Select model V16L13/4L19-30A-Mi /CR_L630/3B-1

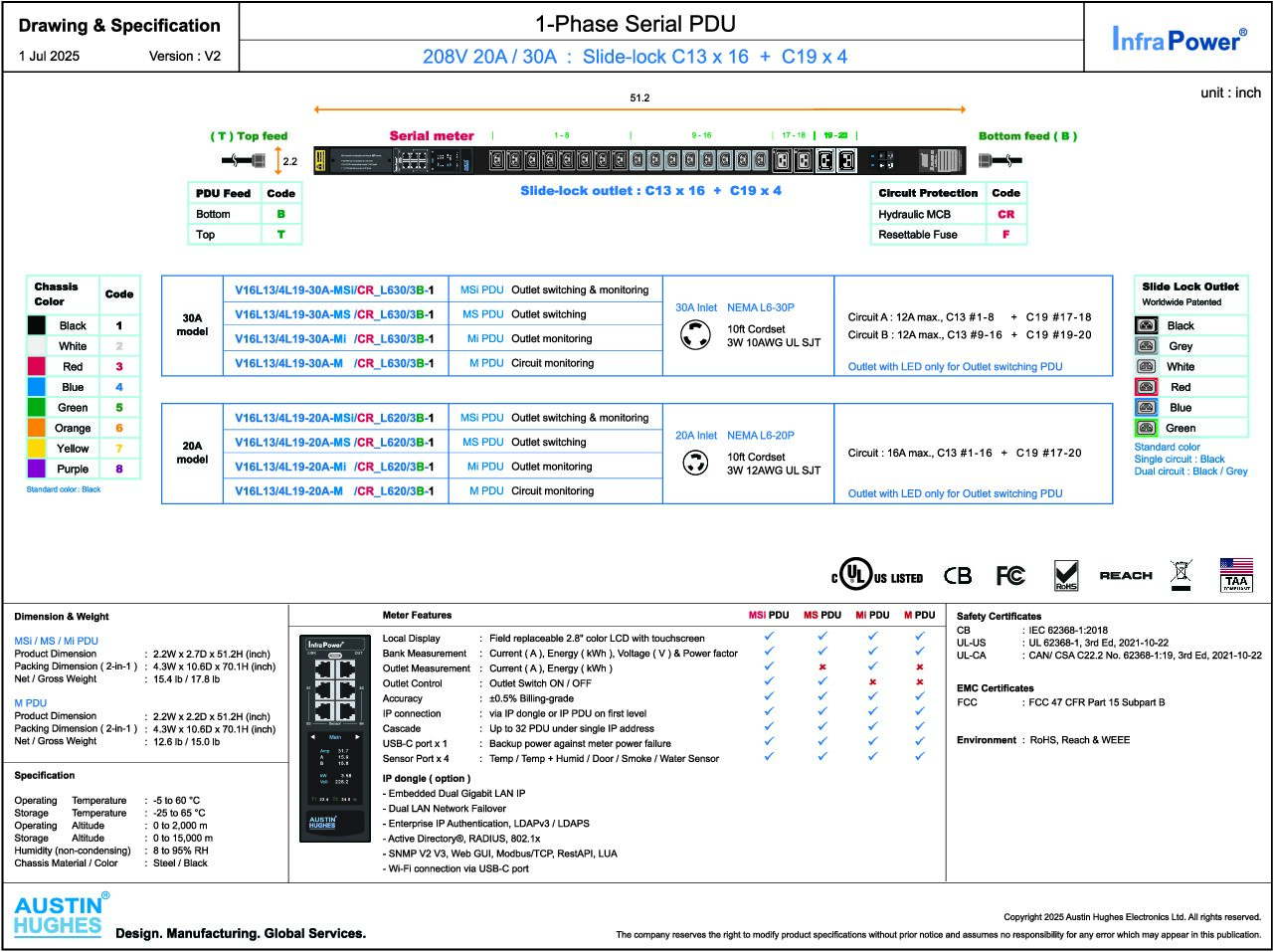tap(334, 339)
